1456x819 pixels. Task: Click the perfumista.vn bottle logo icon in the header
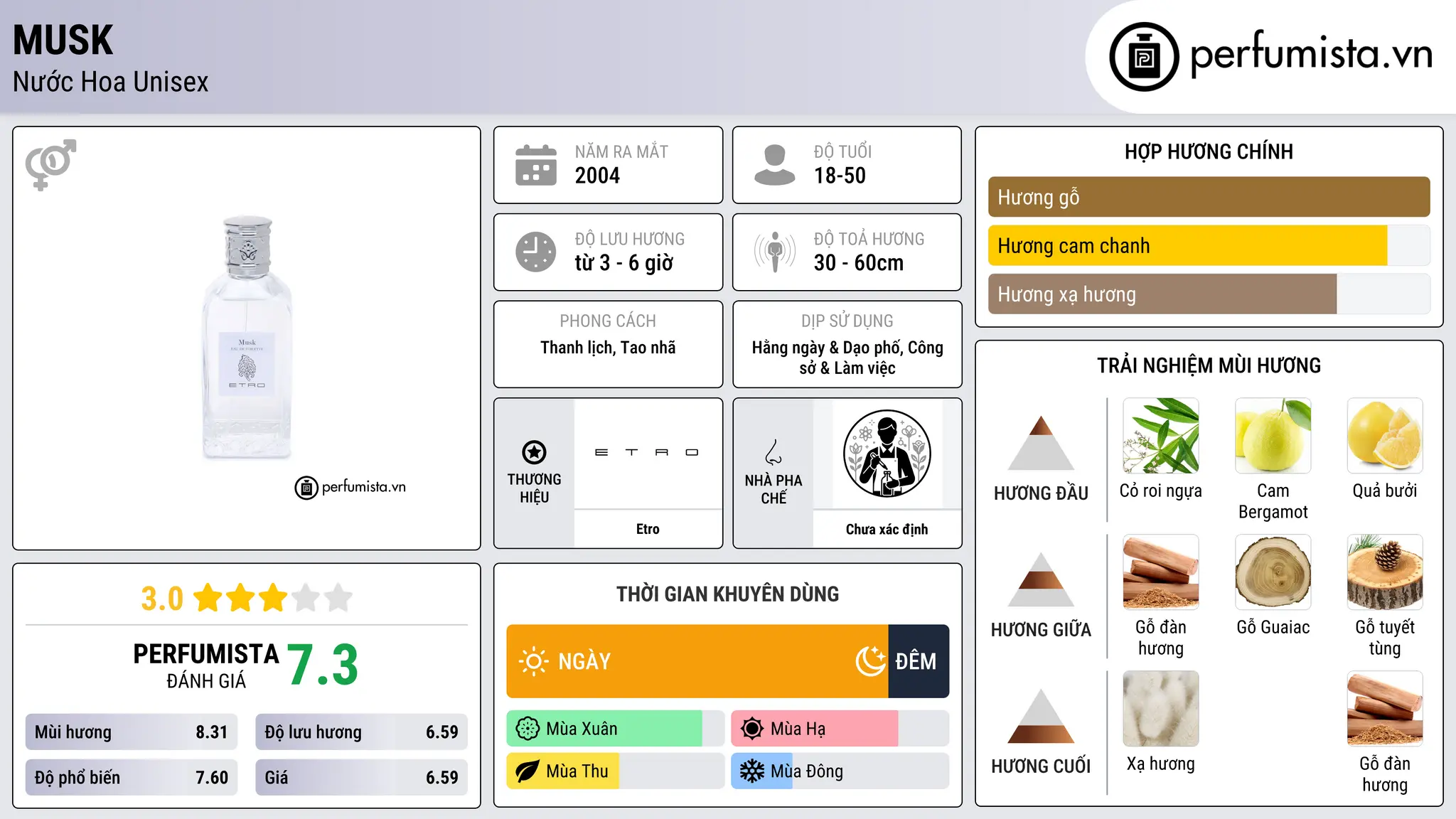point(1144,57)
